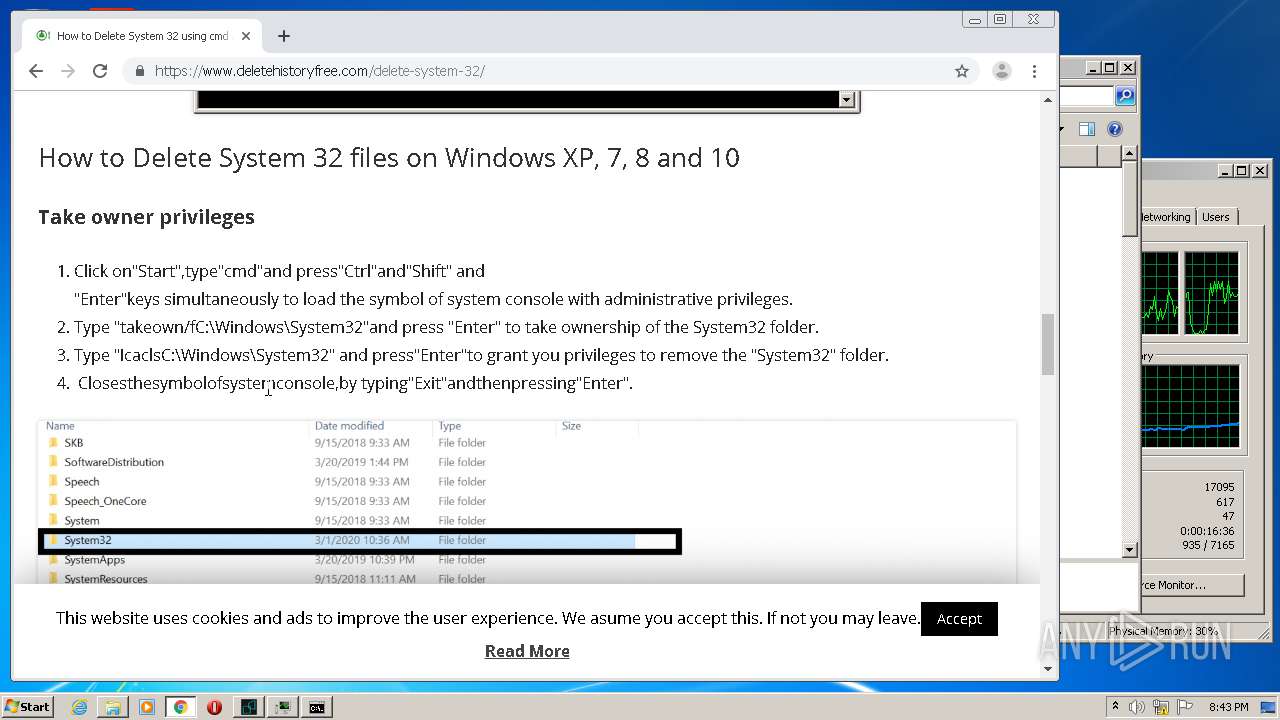Open Chrome's three-dot menu
Viewport: 1280px width, 720px height.
coord(1034,71)
